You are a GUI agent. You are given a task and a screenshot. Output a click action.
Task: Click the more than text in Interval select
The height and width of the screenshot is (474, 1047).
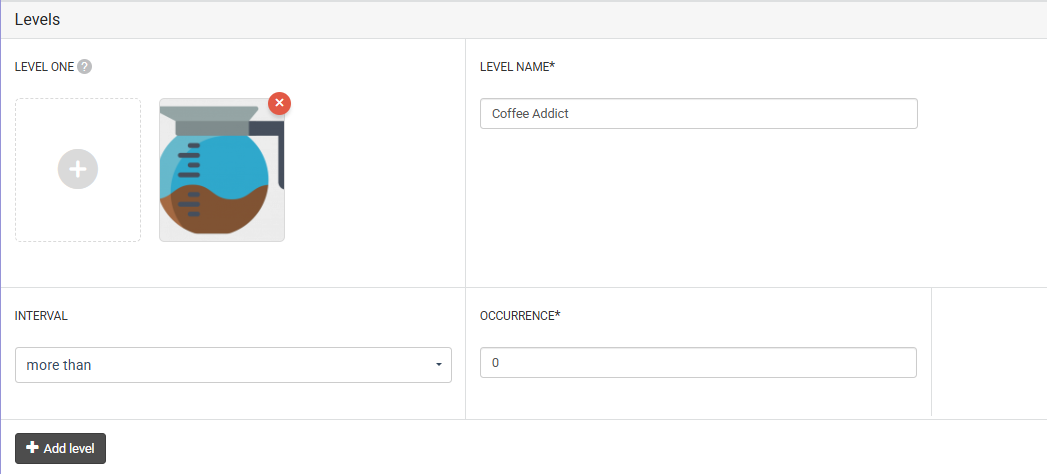[x=59, y=365]
